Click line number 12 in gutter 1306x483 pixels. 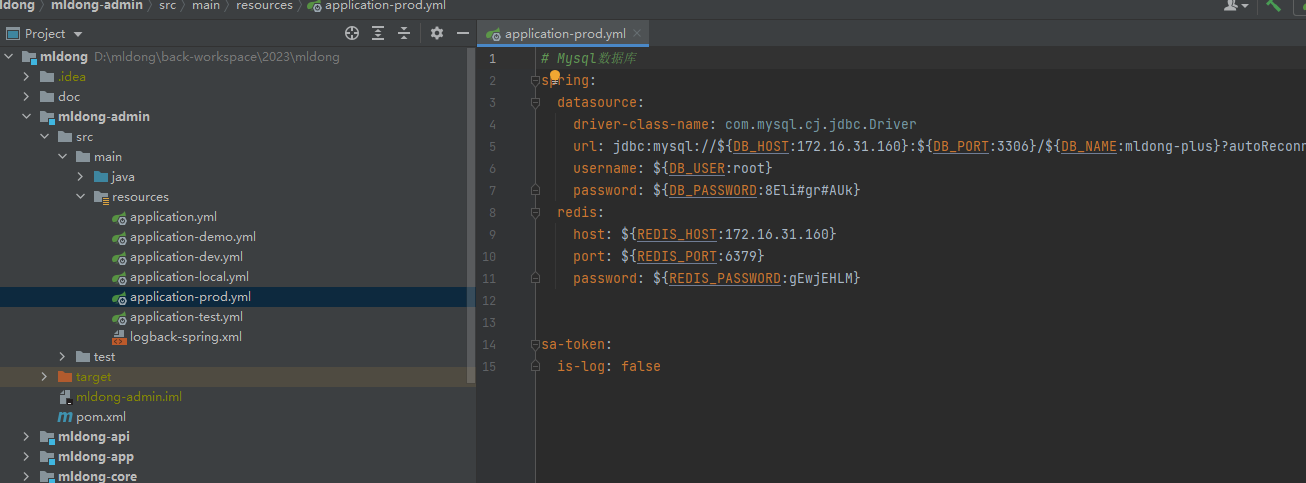pos(488,301)
